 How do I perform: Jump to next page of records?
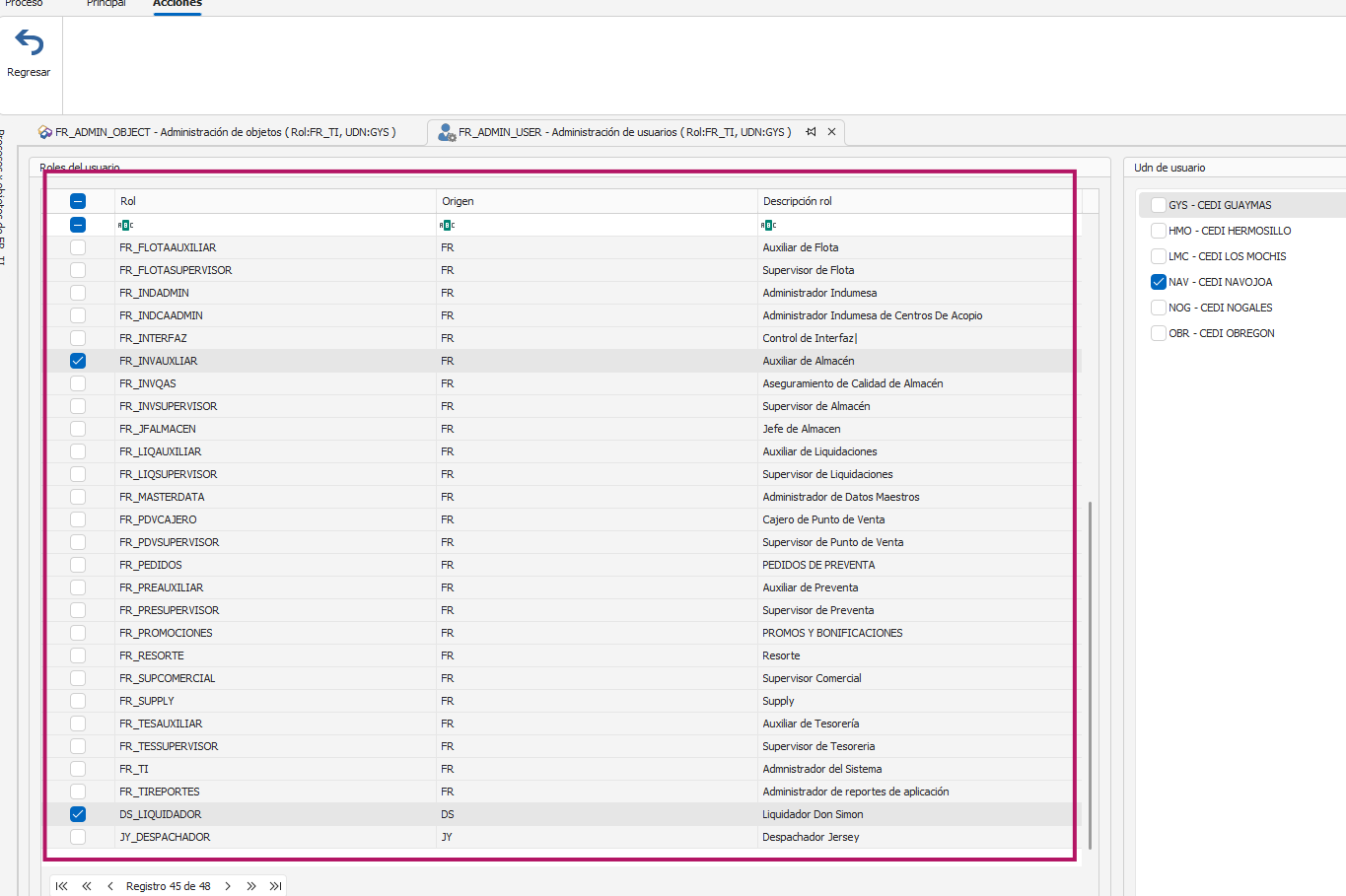(251, 886)
